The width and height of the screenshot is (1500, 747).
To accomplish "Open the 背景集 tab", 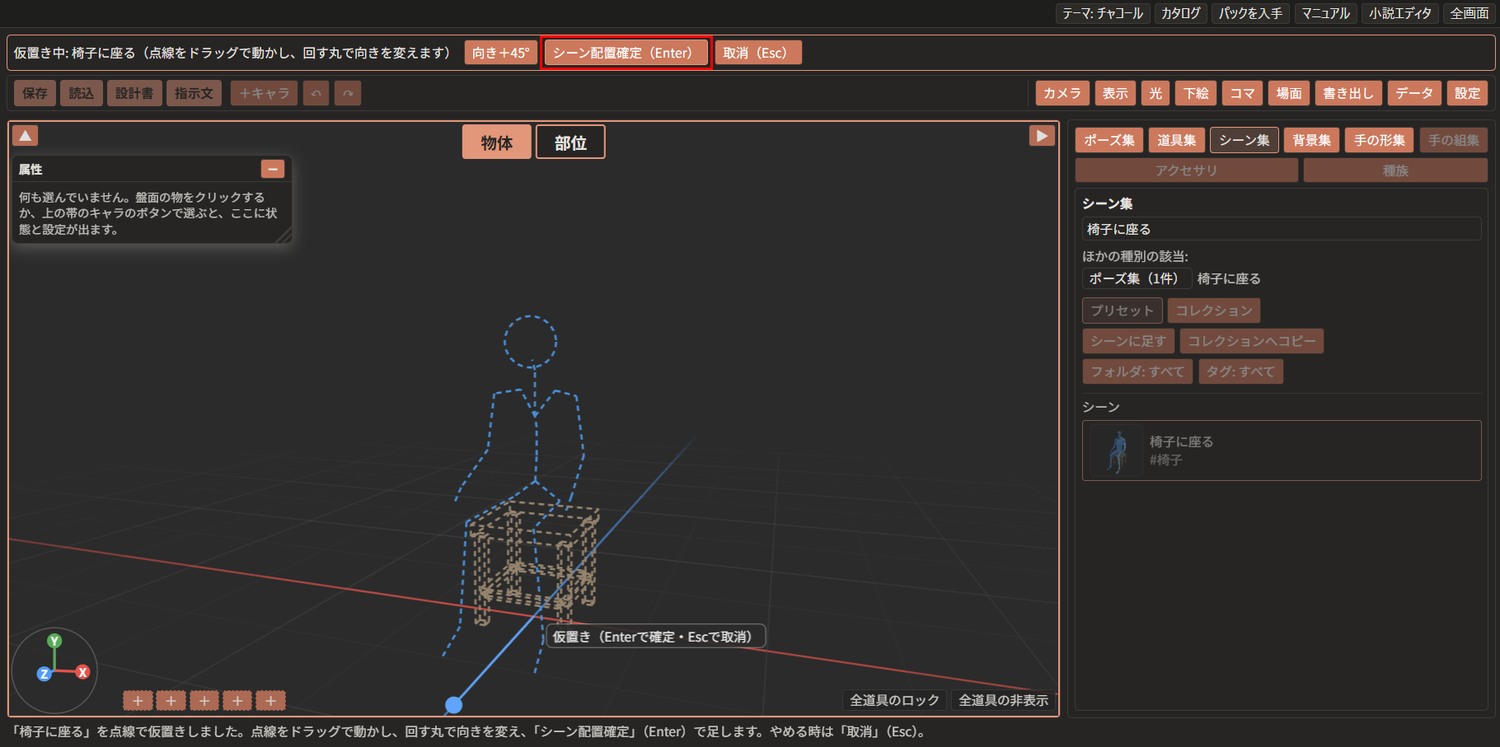I will tap(1311, 140).
